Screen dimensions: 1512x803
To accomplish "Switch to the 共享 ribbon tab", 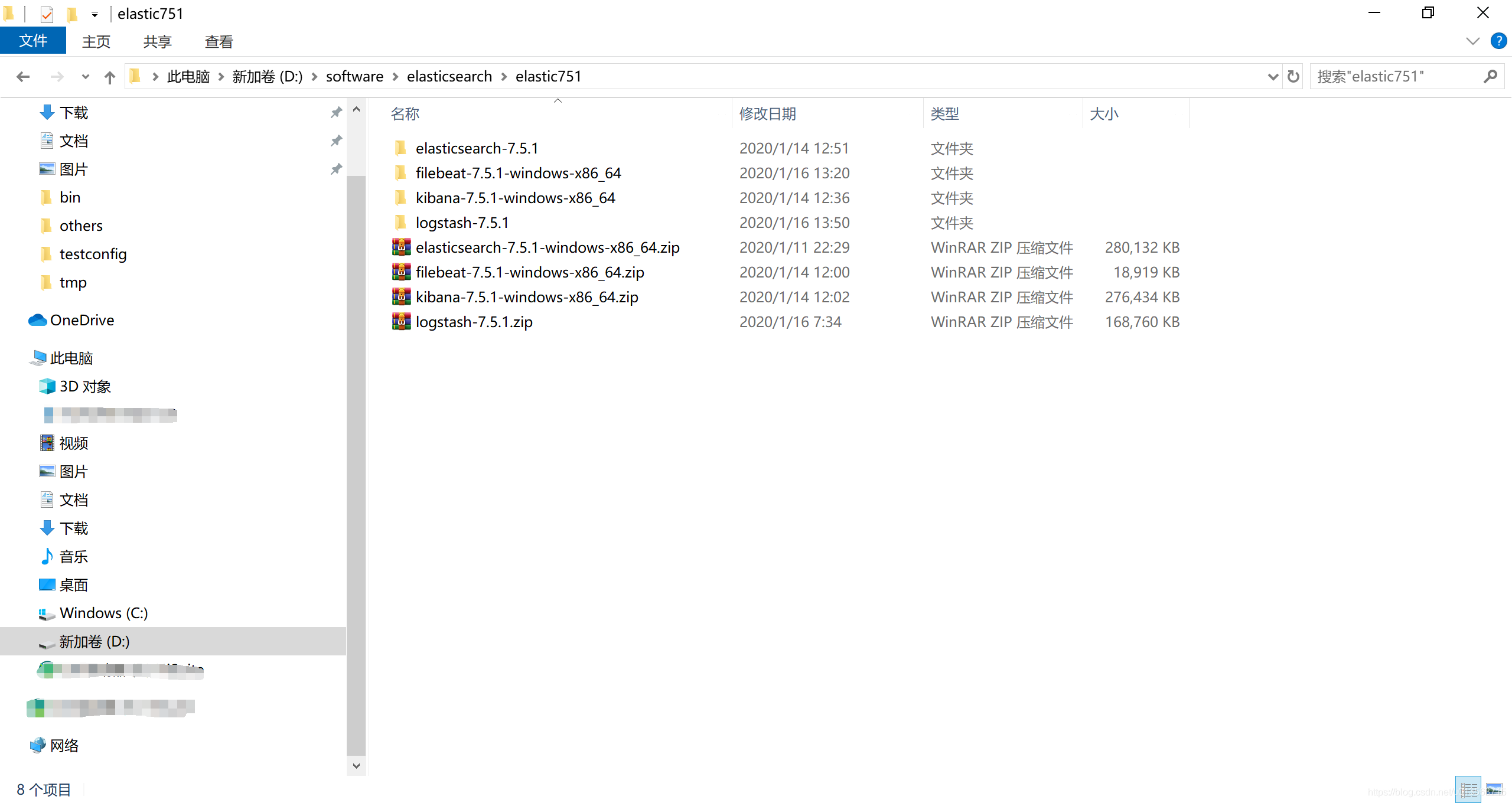I will point(157,41).
